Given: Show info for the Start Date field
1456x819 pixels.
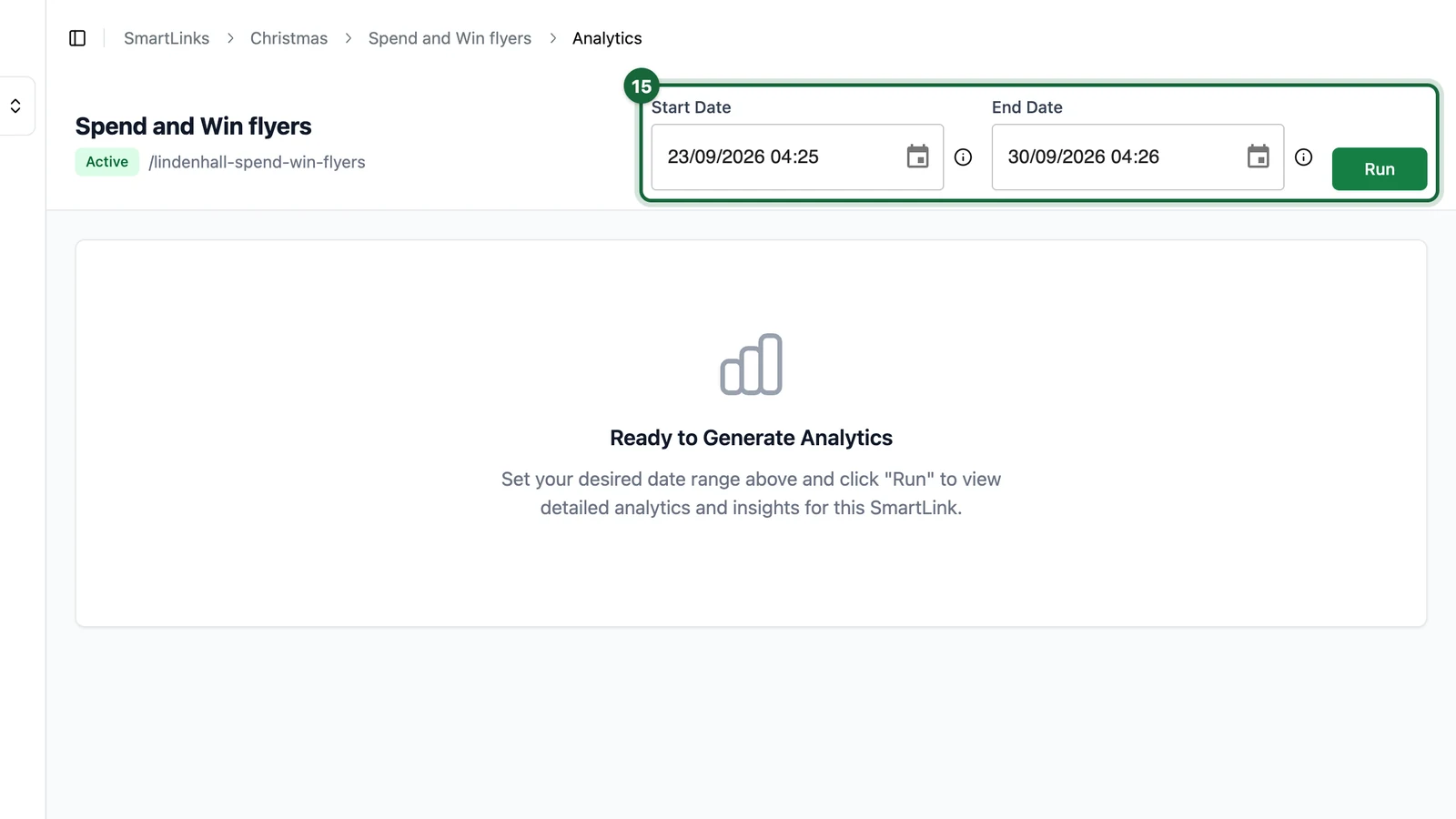Looking at the screenshot, I should pos(963,157).
